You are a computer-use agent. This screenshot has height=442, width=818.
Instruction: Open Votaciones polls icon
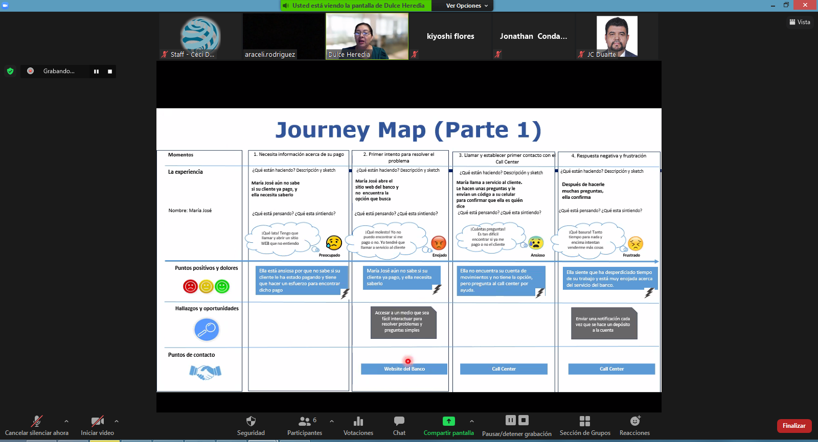click(358, 421)
